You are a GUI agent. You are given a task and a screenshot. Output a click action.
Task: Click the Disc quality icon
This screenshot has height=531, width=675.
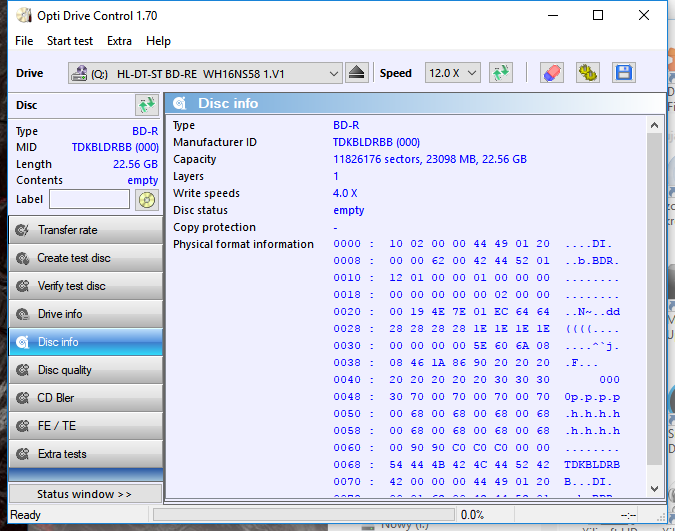click(22, 370)
